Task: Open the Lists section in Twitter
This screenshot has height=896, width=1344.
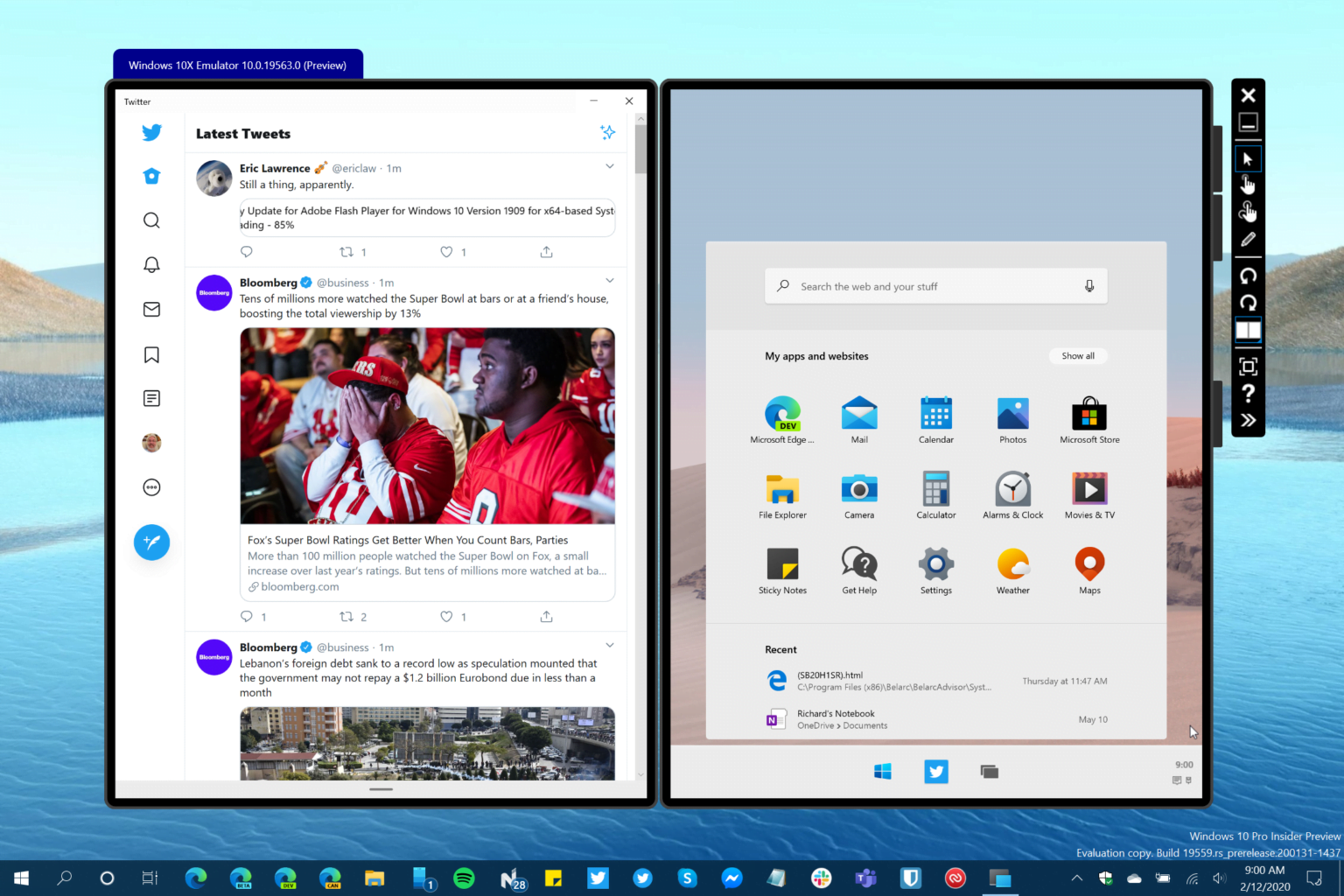Action: pyautogui.click(x=151, y=398)
